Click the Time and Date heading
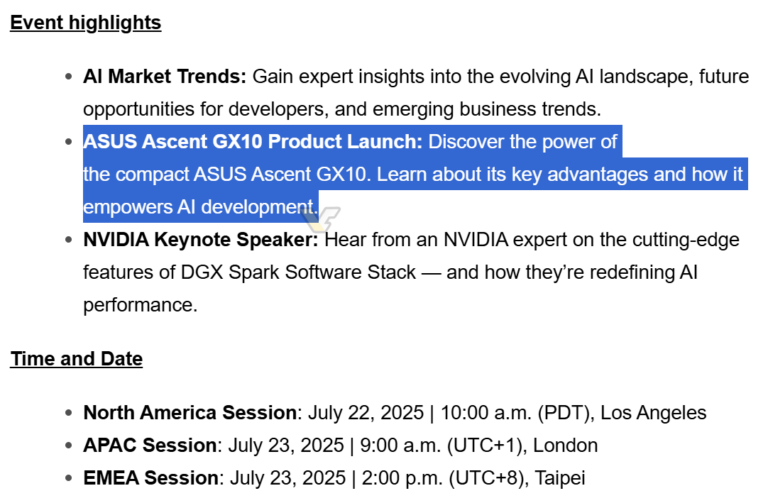The image size is (768, 503). click(x=76, y=359)
